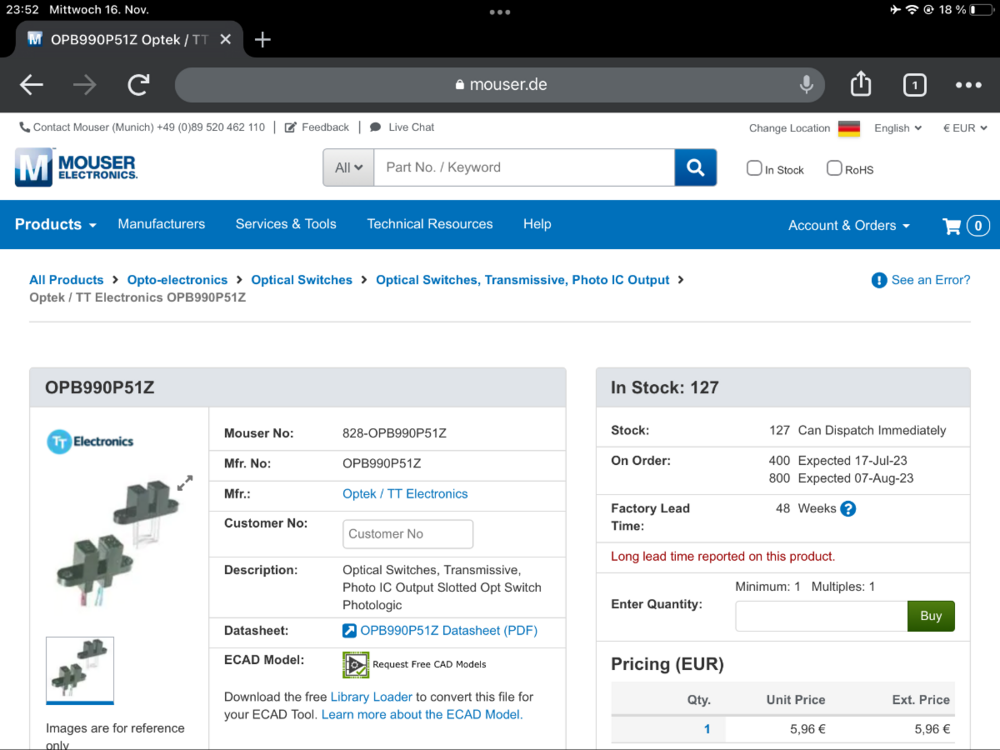Click the Mouser Electronics logo
Image resolution: width=1000 pixels, height=750 pixels.
point(76,167)
